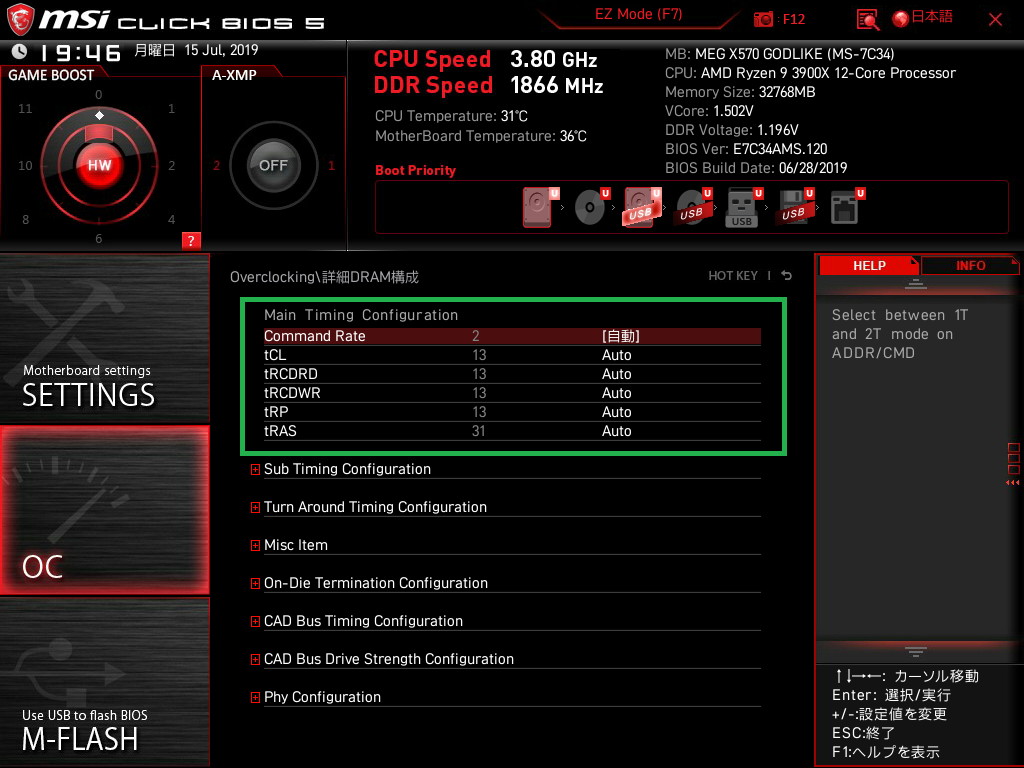Viewport: 1024px width, 768px height.
Task: Click the system time 19:46
Action: [x=80, y=52]
